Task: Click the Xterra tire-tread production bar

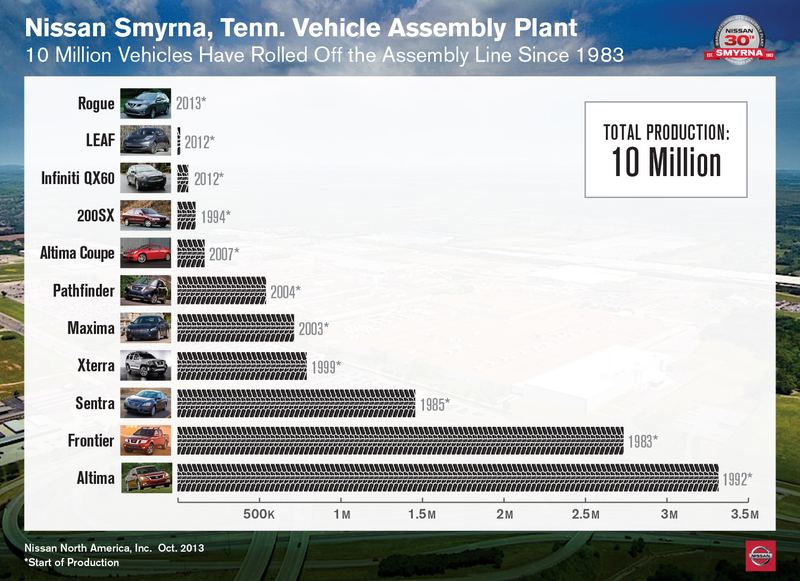Action: click(242, 366)
